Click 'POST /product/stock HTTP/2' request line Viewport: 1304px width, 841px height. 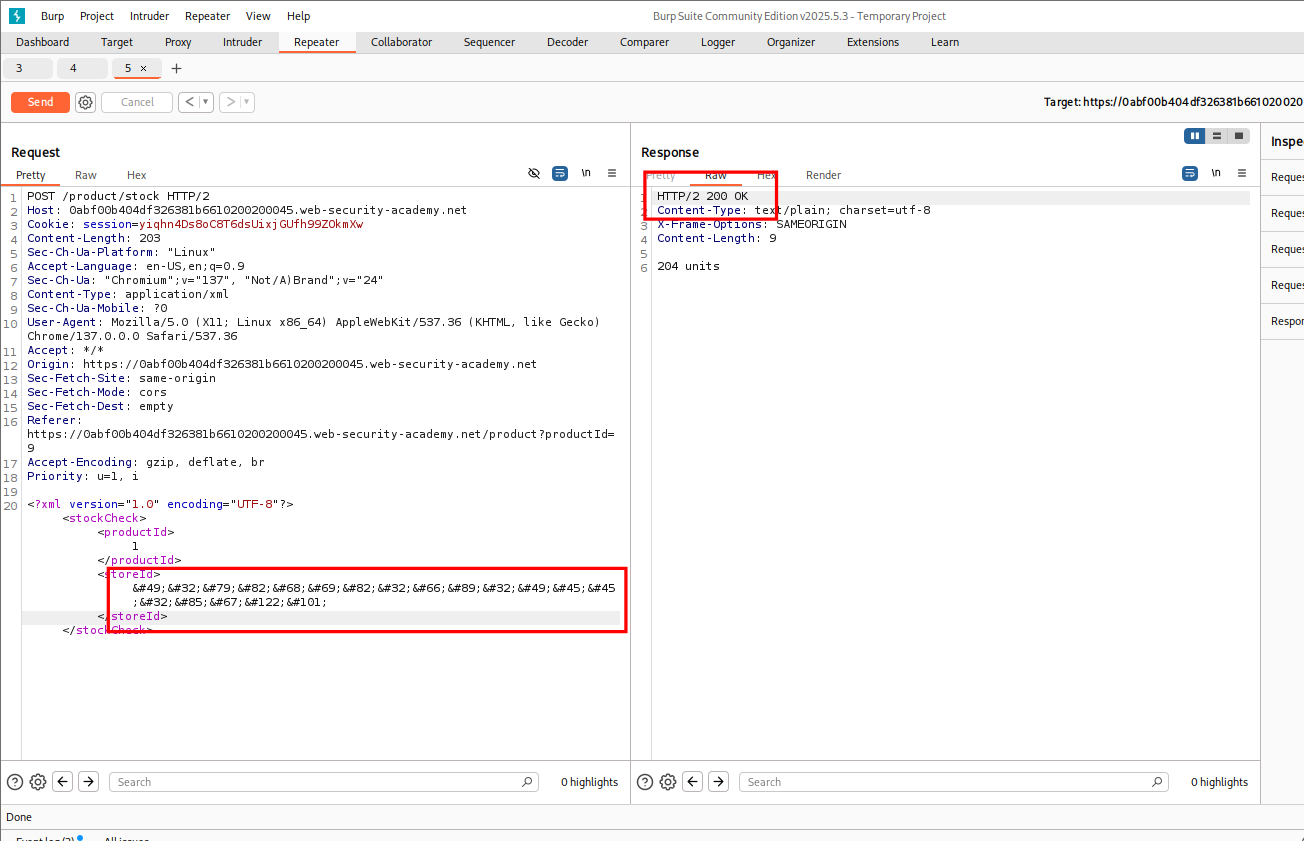click(118, 196)
